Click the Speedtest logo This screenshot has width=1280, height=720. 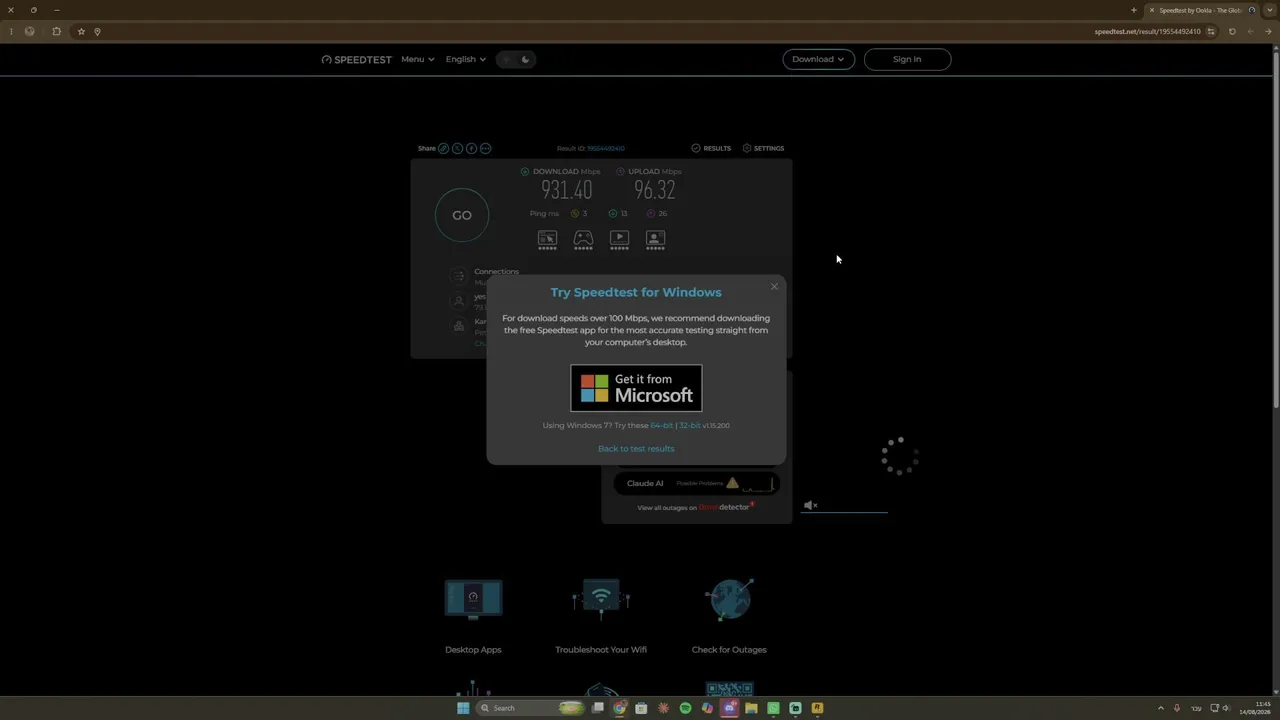click(356, 59)
